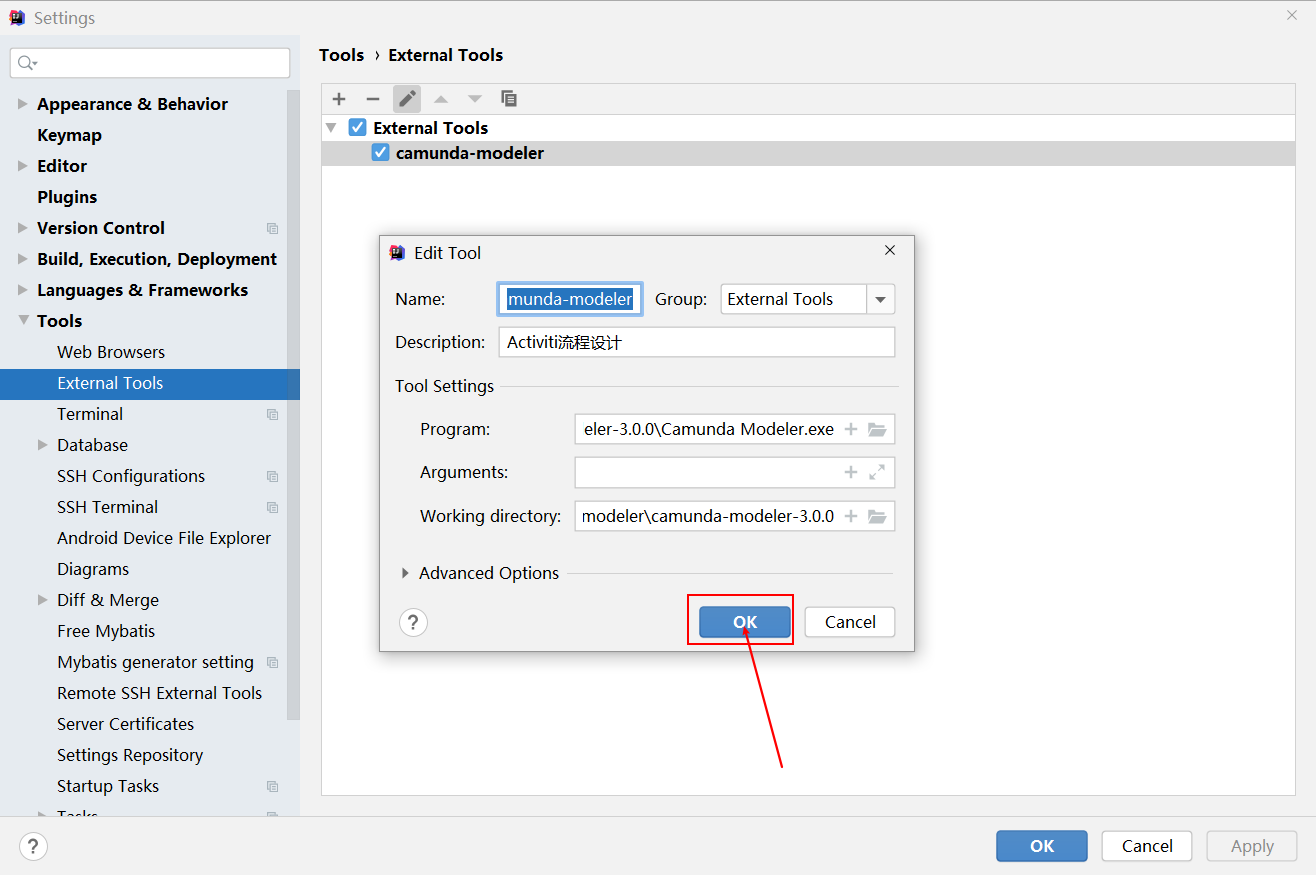Click Cancel at bottom of Settings window
Image resolution: width=1316 pixels, height=875 pixels.
pyautogui.click(x=1147, y=846)
